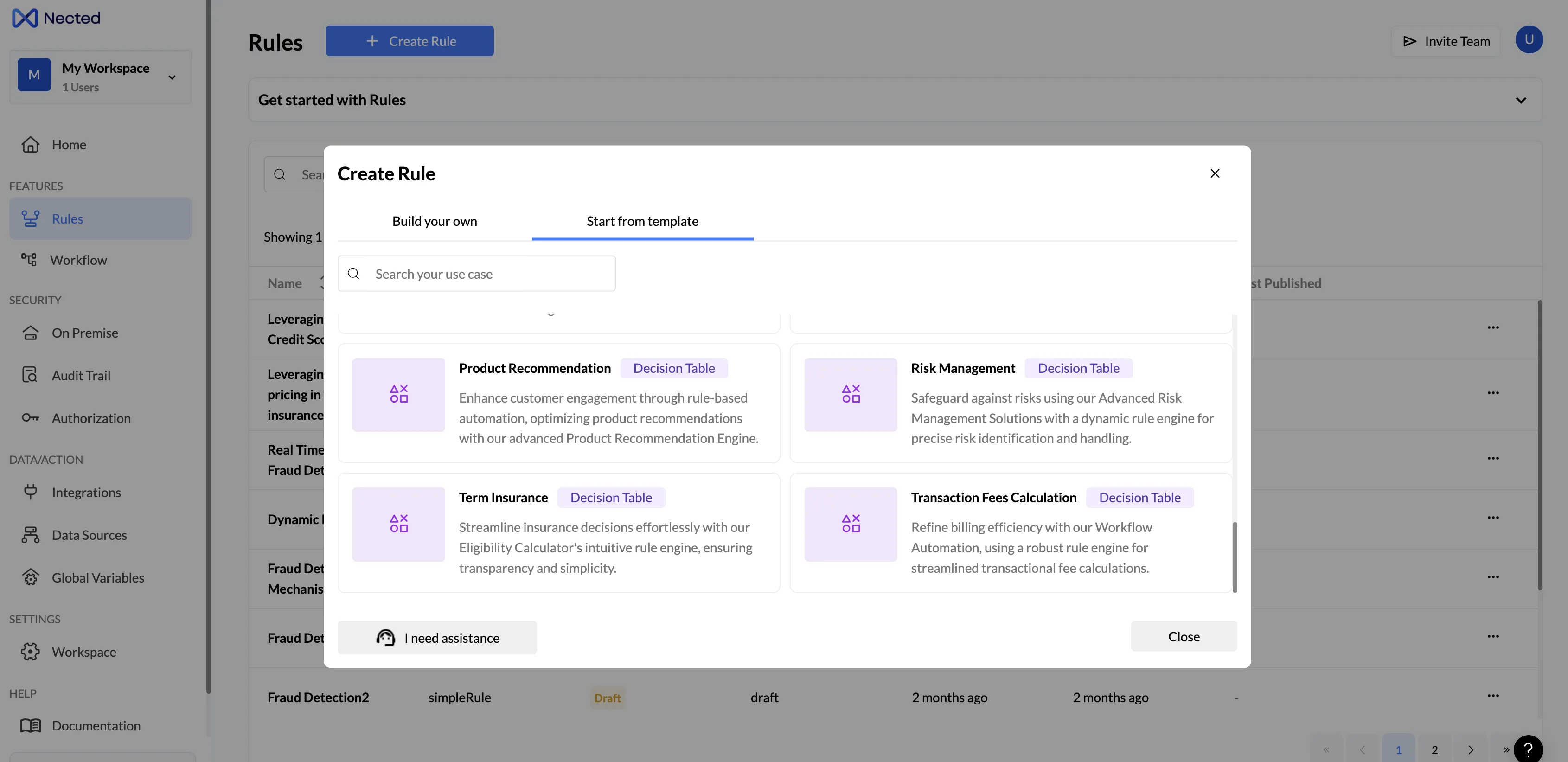Expand the My Workspace dropdown
This screenshot has height=762, width=1568.
pos(172,77)
